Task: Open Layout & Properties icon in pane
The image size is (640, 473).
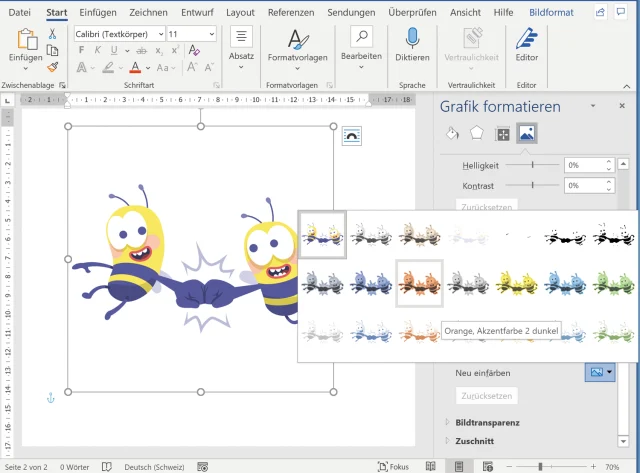Action: pos(502,134)
